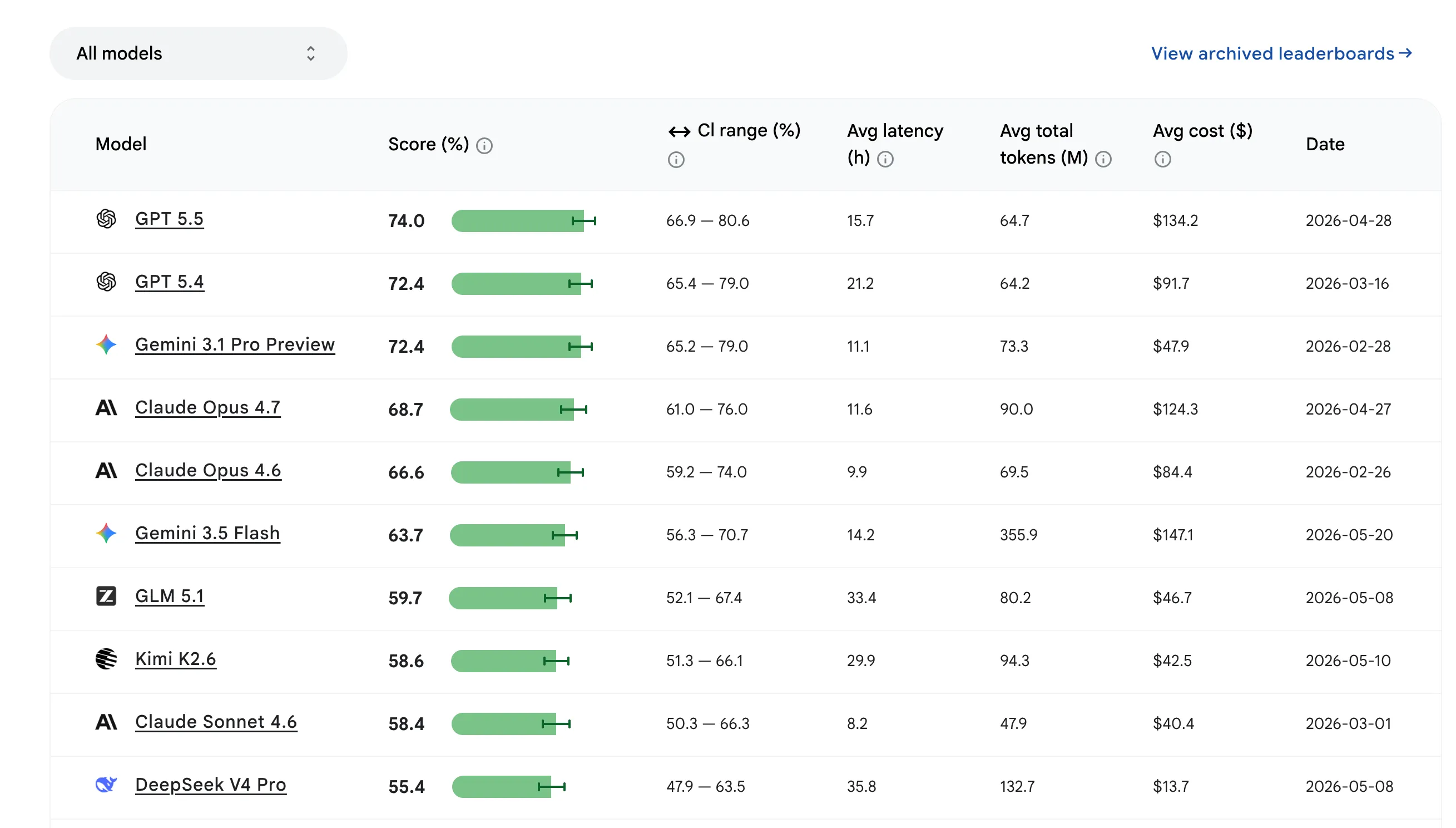Open the DeepSeek V4 Pro link
This screenshot has width=1456, height=828.
pos(210,785)
